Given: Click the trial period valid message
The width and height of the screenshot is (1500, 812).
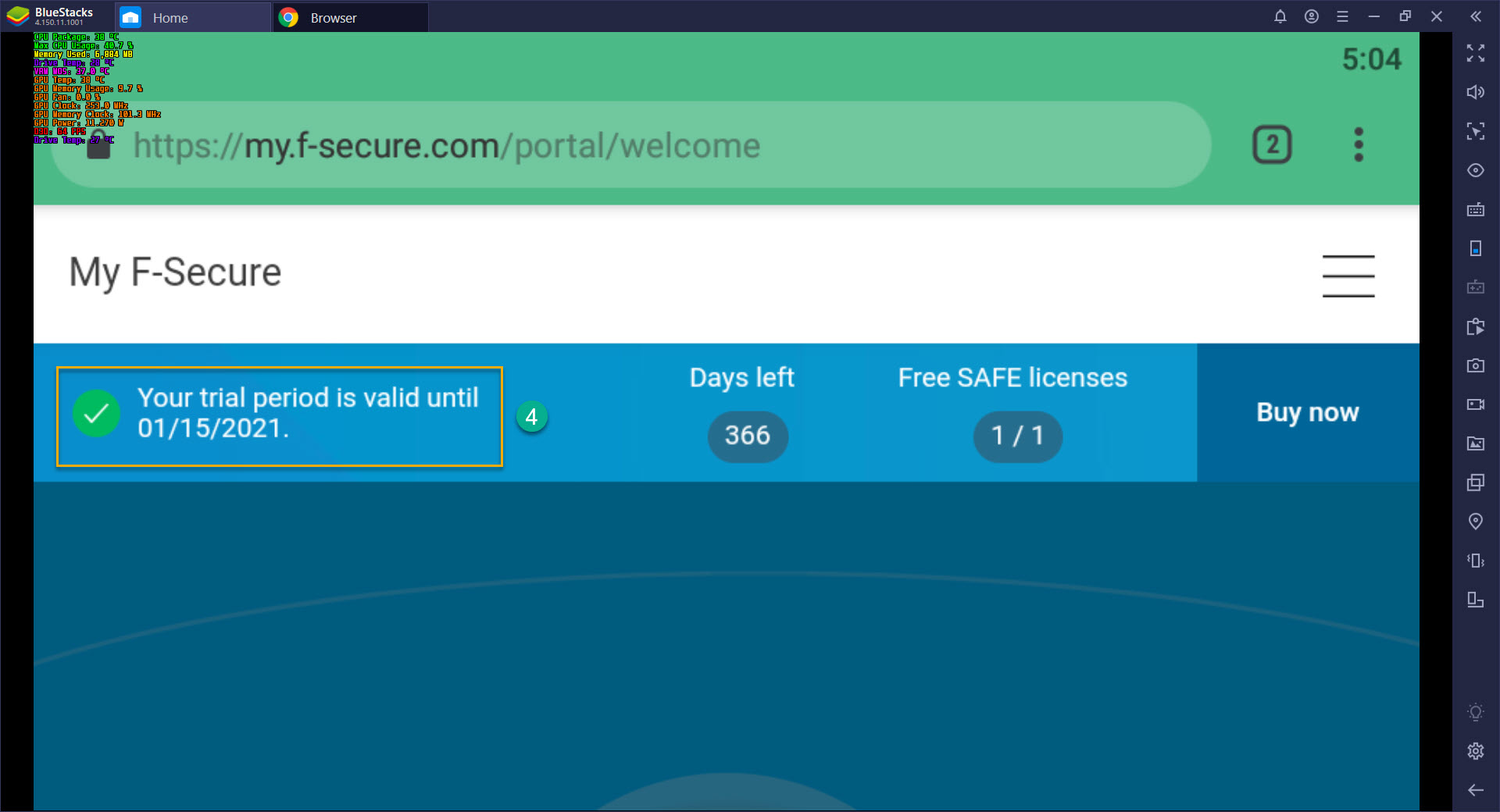Looking at the screenshot, I should 308,413.
